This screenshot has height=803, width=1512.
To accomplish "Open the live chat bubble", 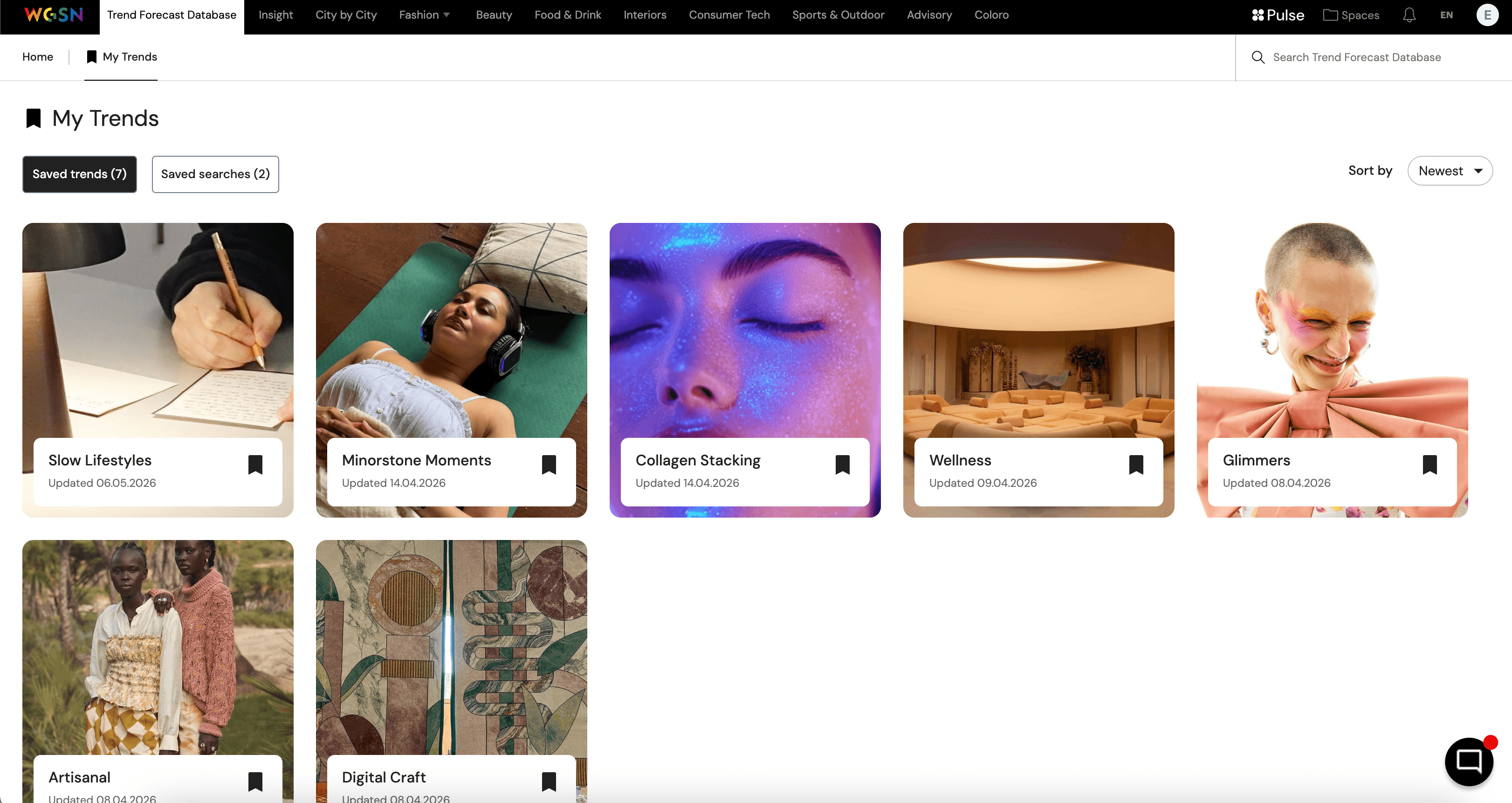I will [1469, 761].
